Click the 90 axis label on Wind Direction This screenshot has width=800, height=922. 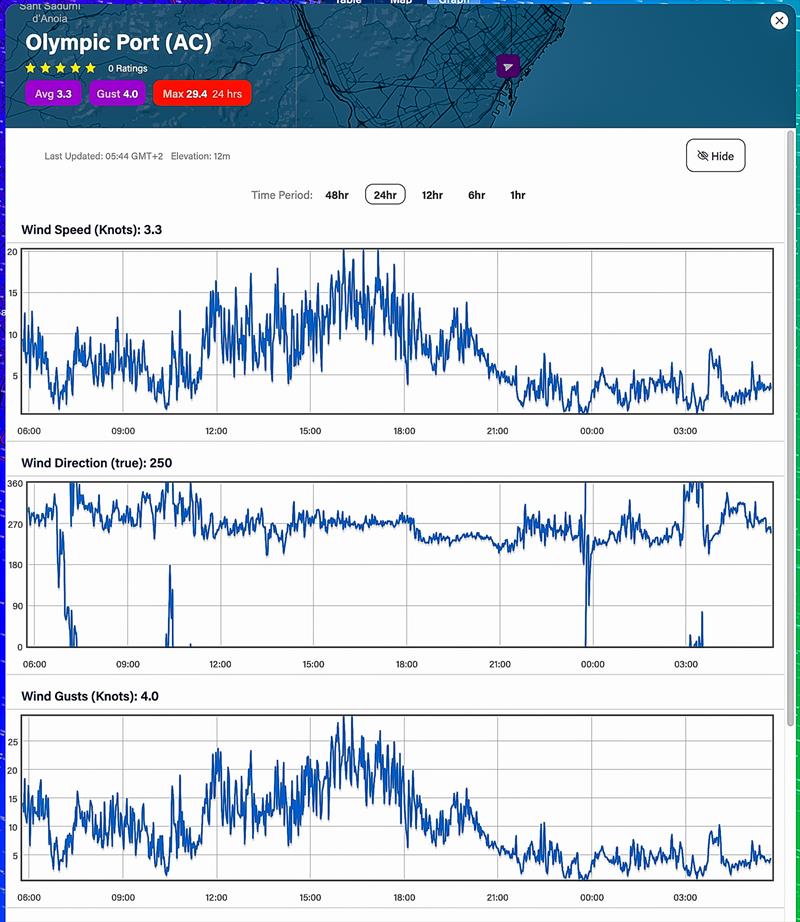[18, 606]
